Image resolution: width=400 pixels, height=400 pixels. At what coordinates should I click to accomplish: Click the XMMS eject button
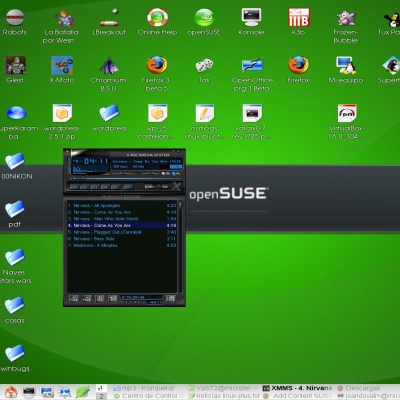pos(128,187)
